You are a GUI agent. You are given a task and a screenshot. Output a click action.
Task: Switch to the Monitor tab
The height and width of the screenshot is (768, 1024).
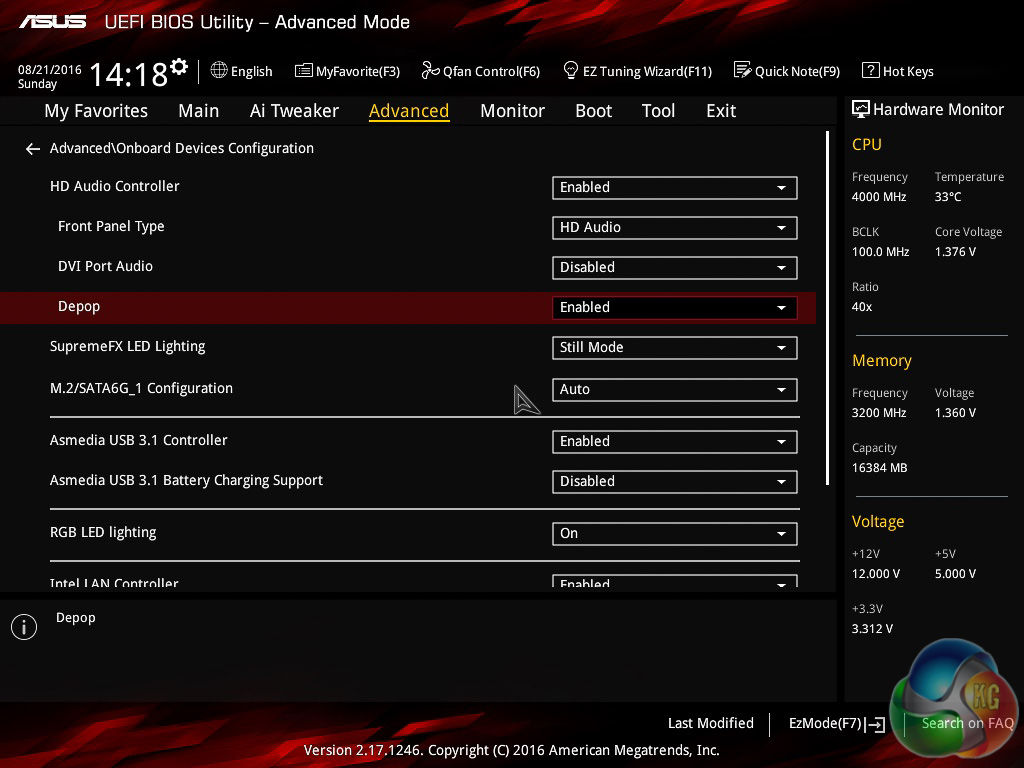point(512,111)
